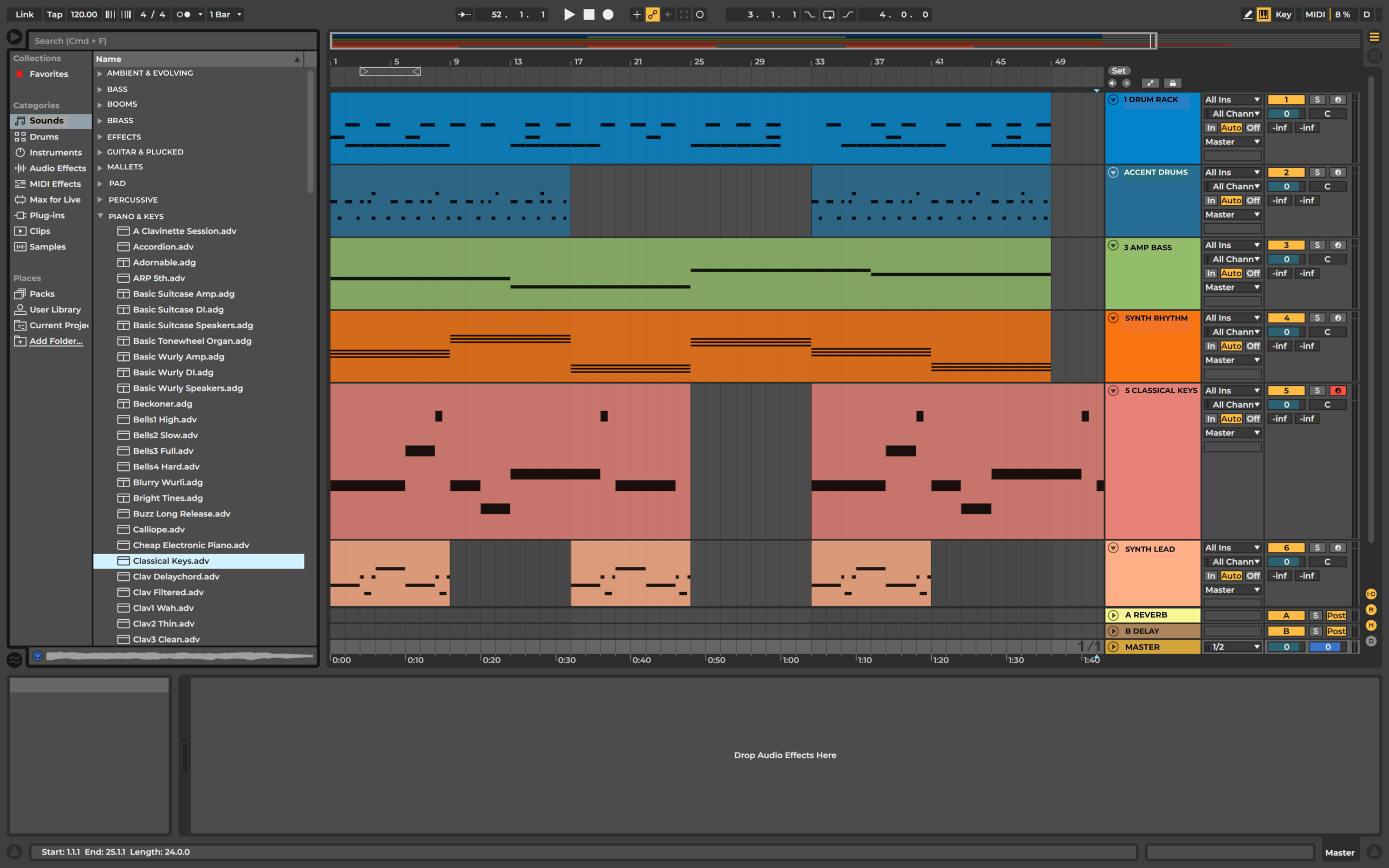Arm the 5 CLASSICAL KEYS track
The width and height of the screenshot is (1389, 868).
pyautogui.click(x=1337, y=390)
